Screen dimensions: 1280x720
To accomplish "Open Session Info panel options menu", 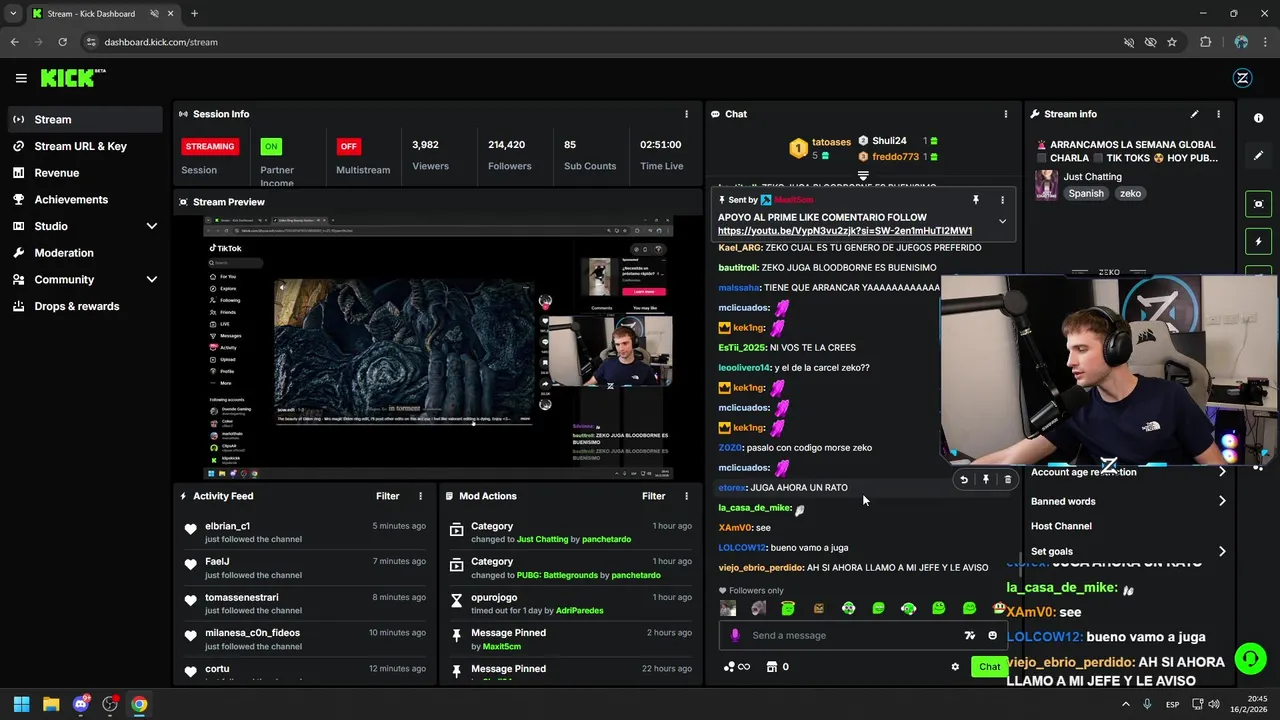I will pyautogui.click(x=686, y=114).
